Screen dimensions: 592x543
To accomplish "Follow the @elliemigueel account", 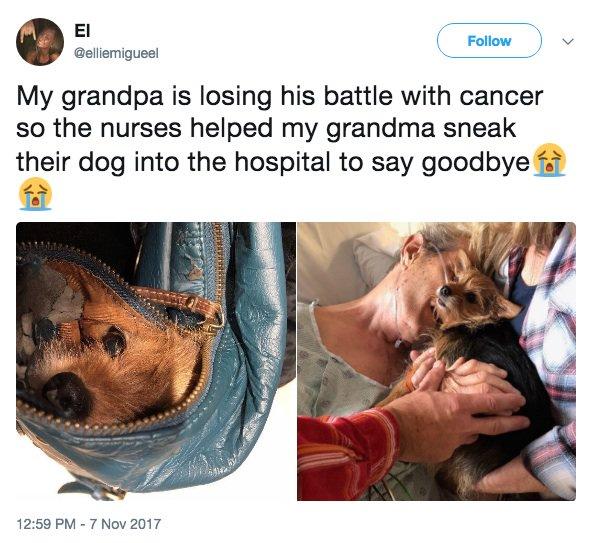I will (489, 41).
